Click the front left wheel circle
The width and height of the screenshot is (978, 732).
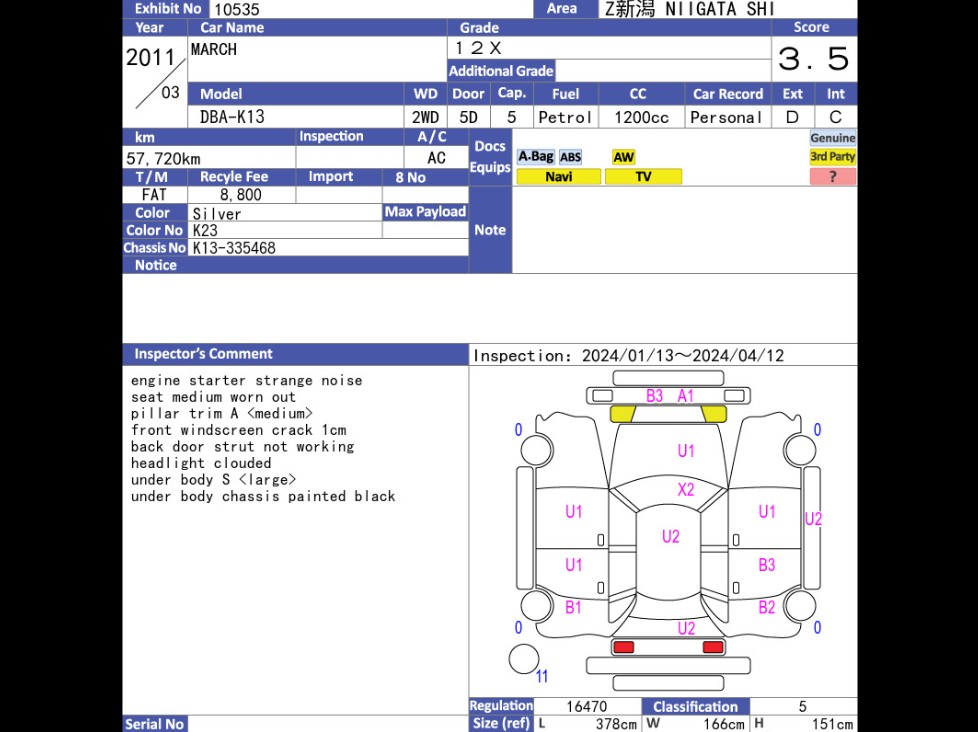pyautogui.click(x=536, y=450)
